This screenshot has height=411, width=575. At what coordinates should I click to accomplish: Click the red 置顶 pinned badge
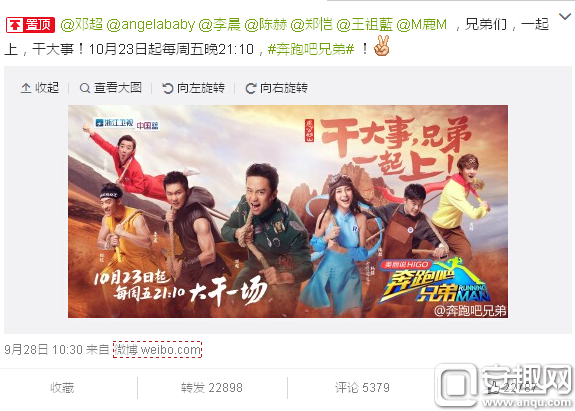pyautogui.click(x=30, y=25)
